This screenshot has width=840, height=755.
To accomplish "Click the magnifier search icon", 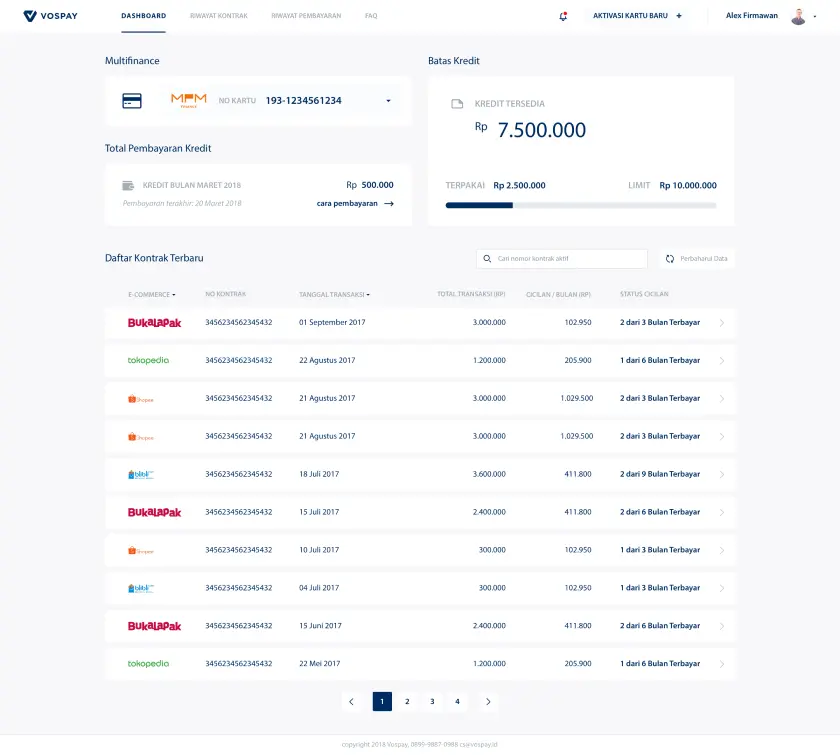I will point(487,259).
